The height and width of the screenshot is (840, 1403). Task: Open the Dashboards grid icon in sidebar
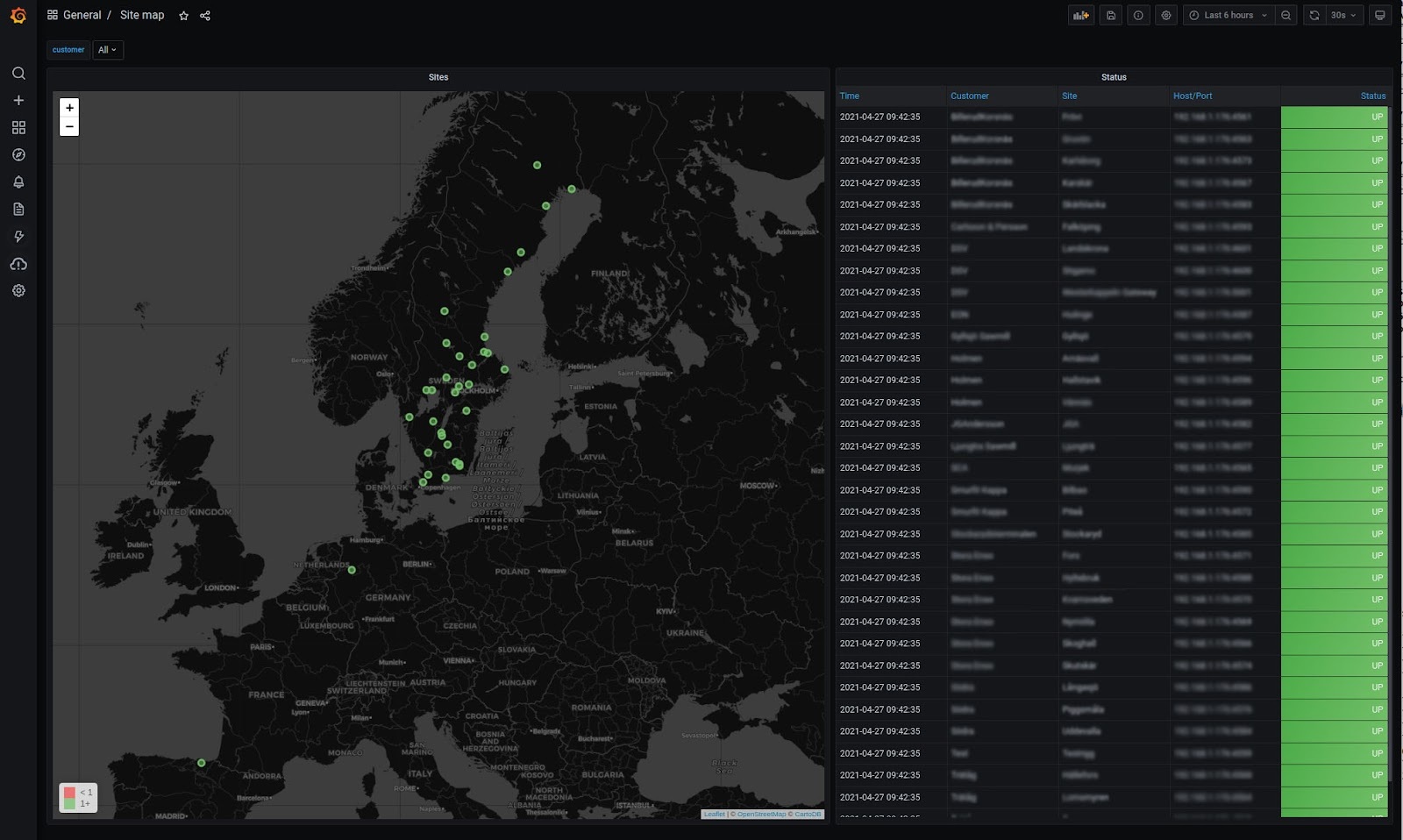click(x=18, y=128)
